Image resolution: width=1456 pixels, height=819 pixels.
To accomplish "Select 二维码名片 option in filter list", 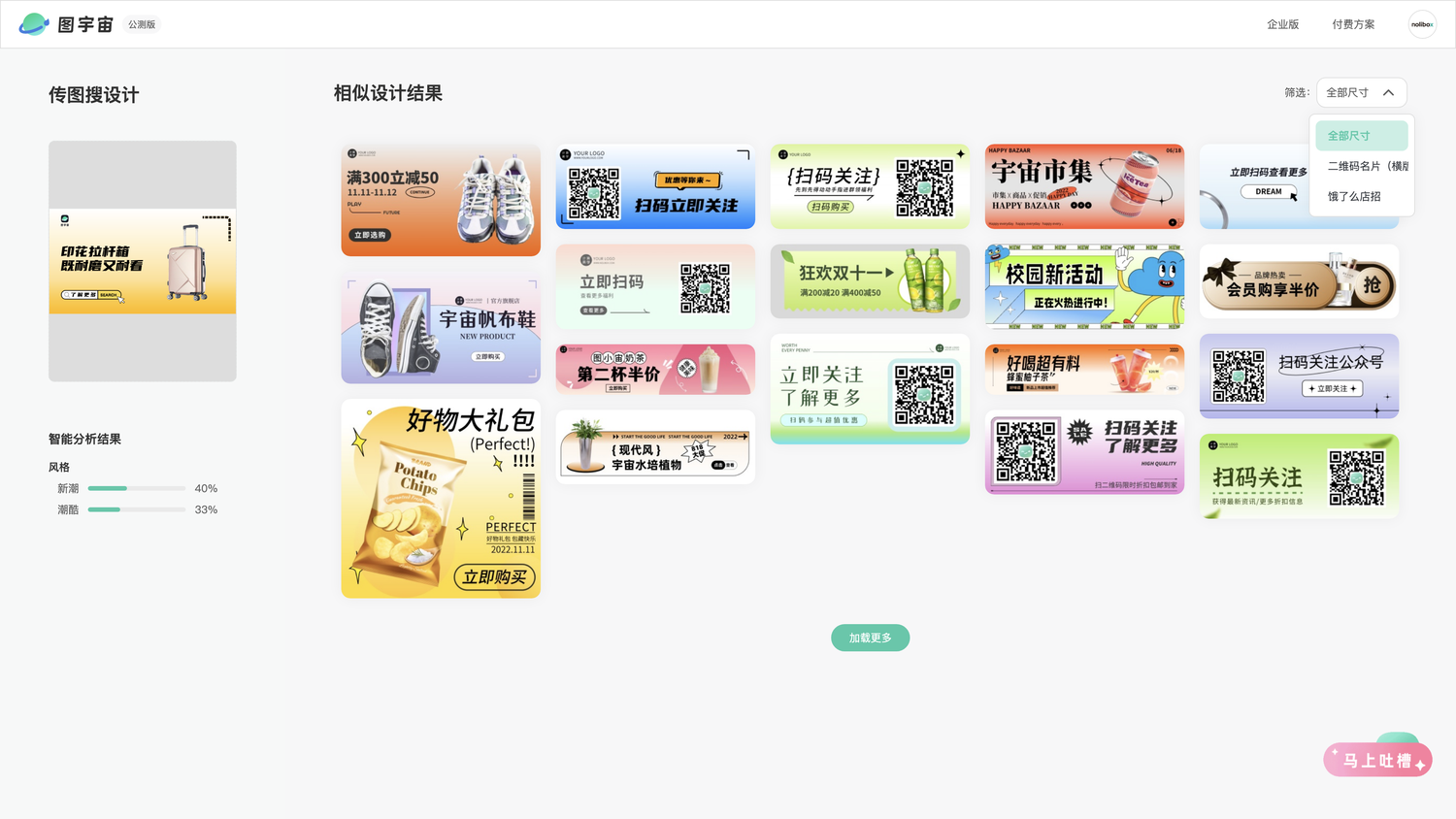I will click(x=1362, y=166).
